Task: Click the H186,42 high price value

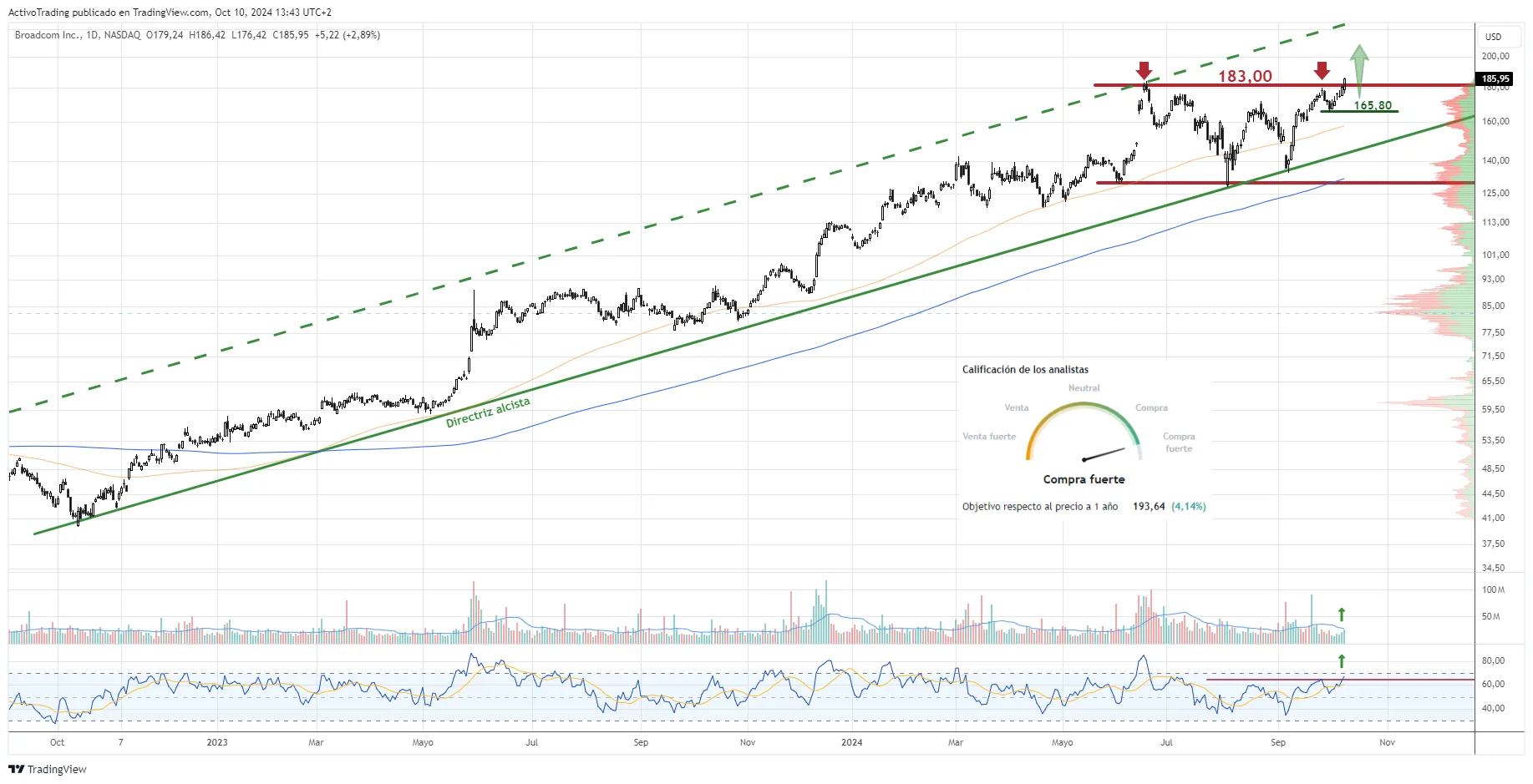Action: point(207,35)
